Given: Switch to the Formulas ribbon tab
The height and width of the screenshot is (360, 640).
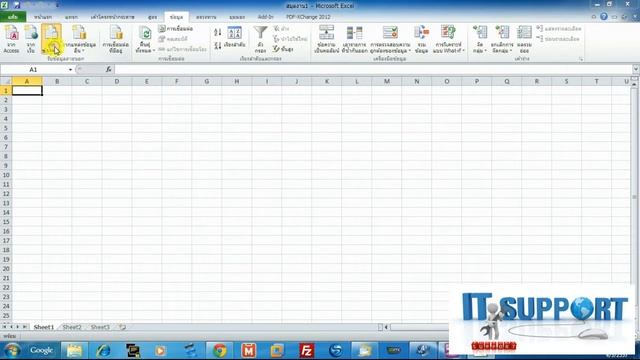Looking at the screenshot, I should click(153, 17).
